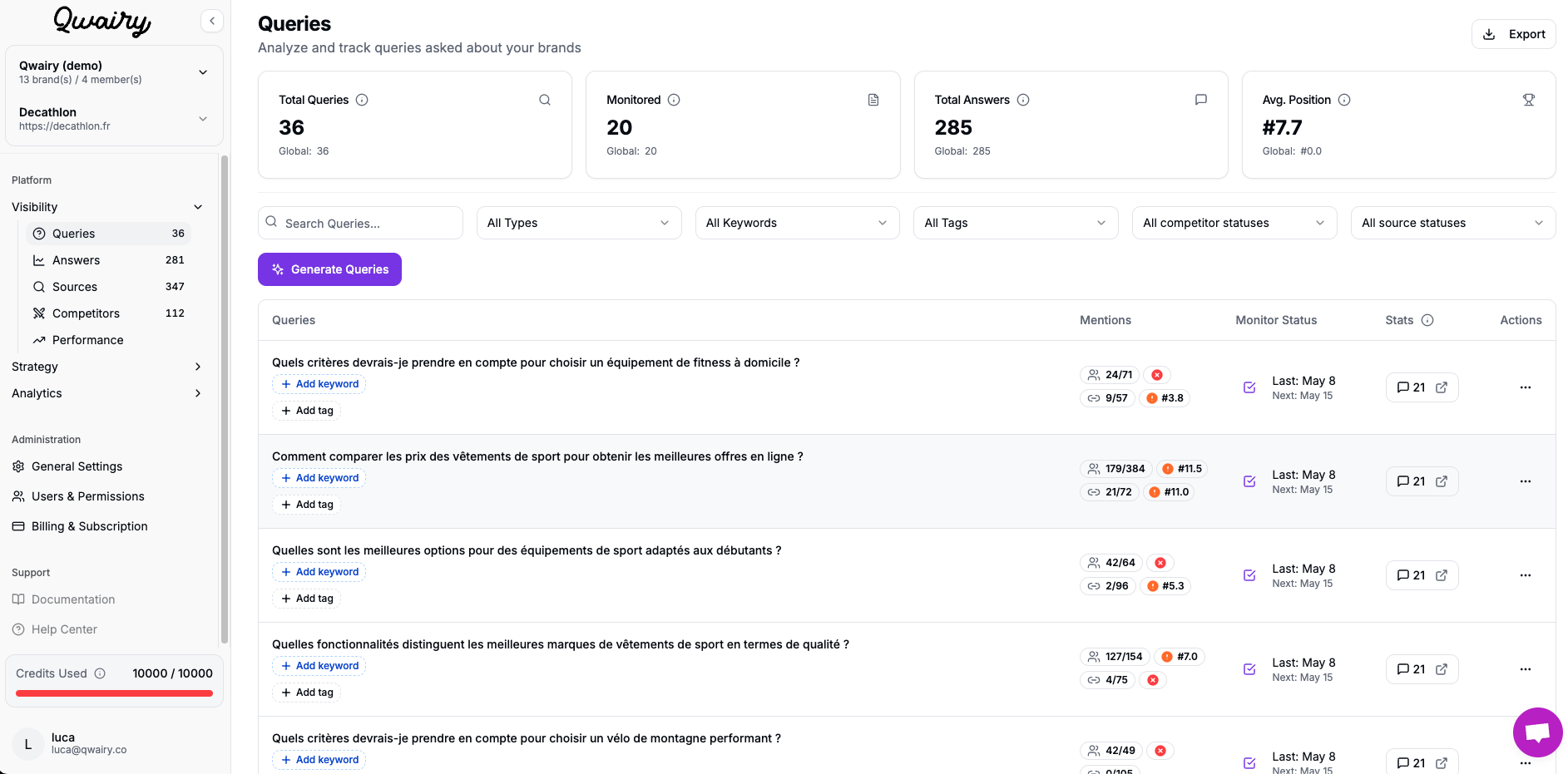Click the Generate Queries button
The image size is (1568, 774).
[329, 269]
